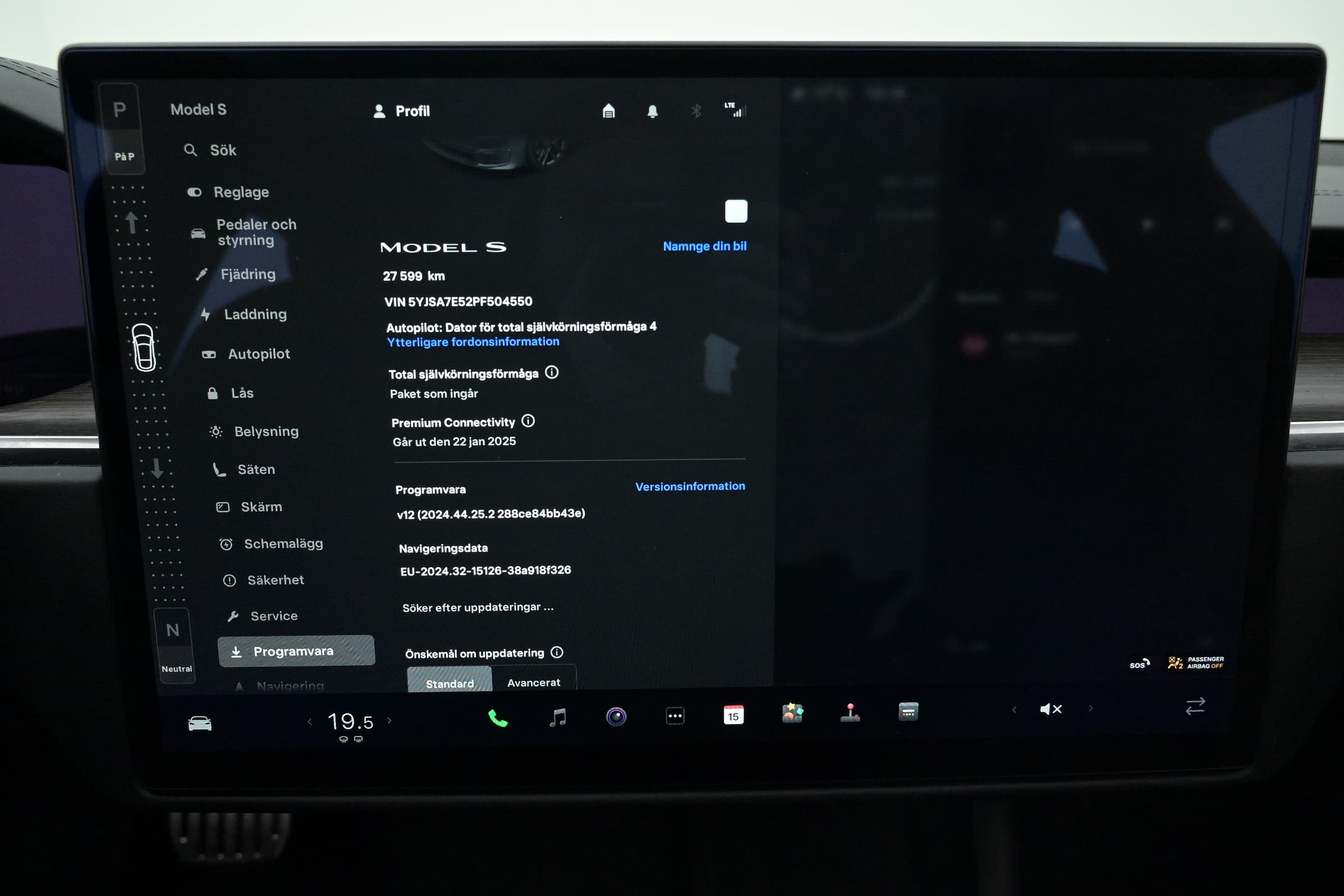Image resolution: width=1344 pixels, height=896 pixels.
Task: Open the Säten seats menu
Action: coord(244,470)
